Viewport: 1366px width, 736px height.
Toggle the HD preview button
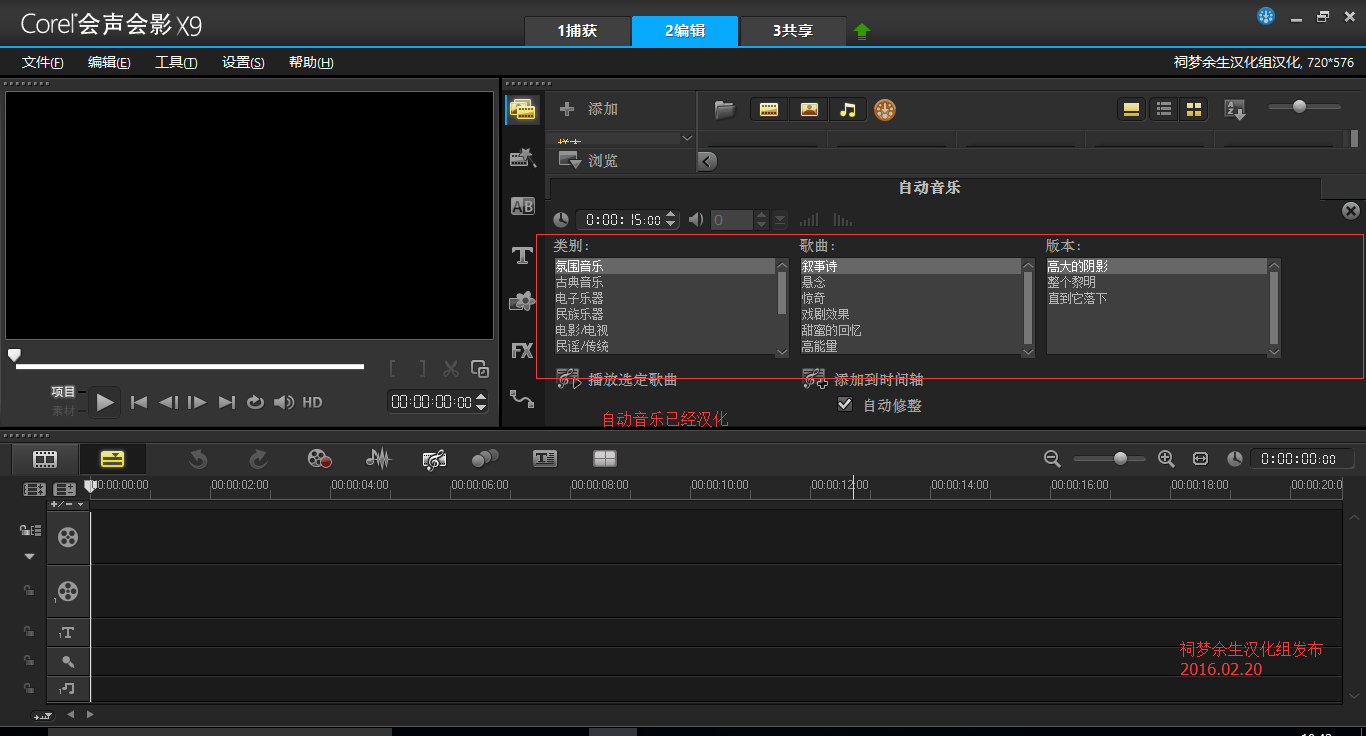(x=312, y=402)
